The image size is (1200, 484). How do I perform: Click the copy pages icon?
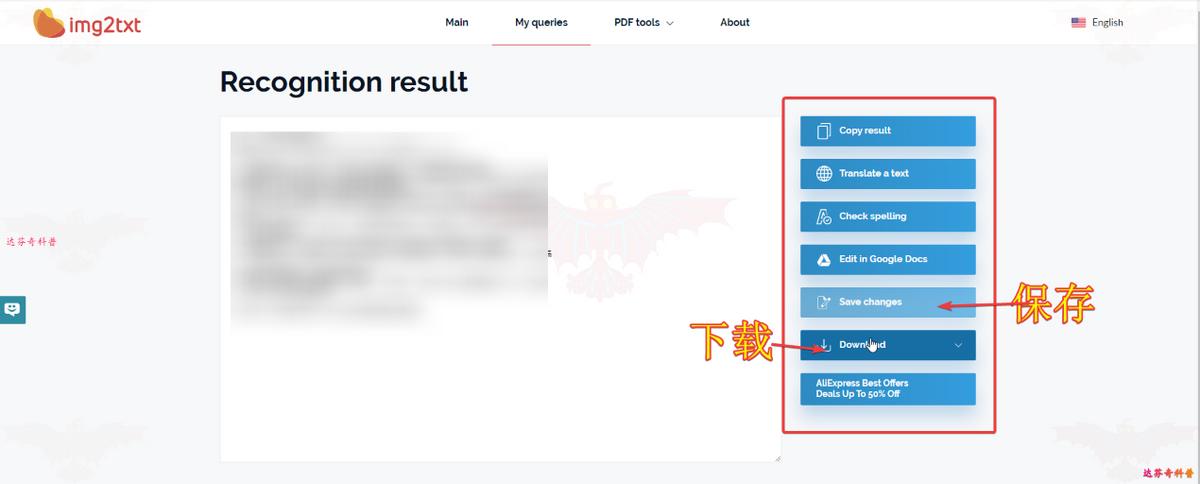coord(824,131)
